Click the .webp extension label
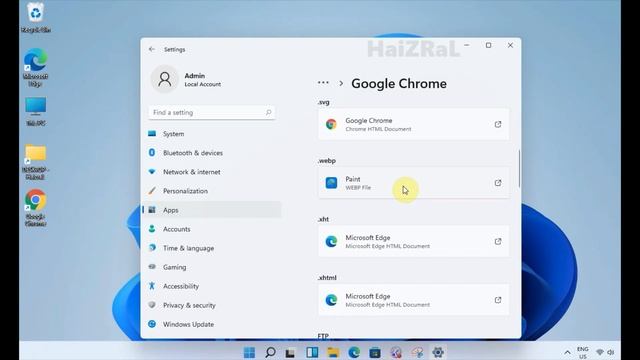The width and height of the screenshot is (640, 360). pyautogui.click(x=327, y=161)
